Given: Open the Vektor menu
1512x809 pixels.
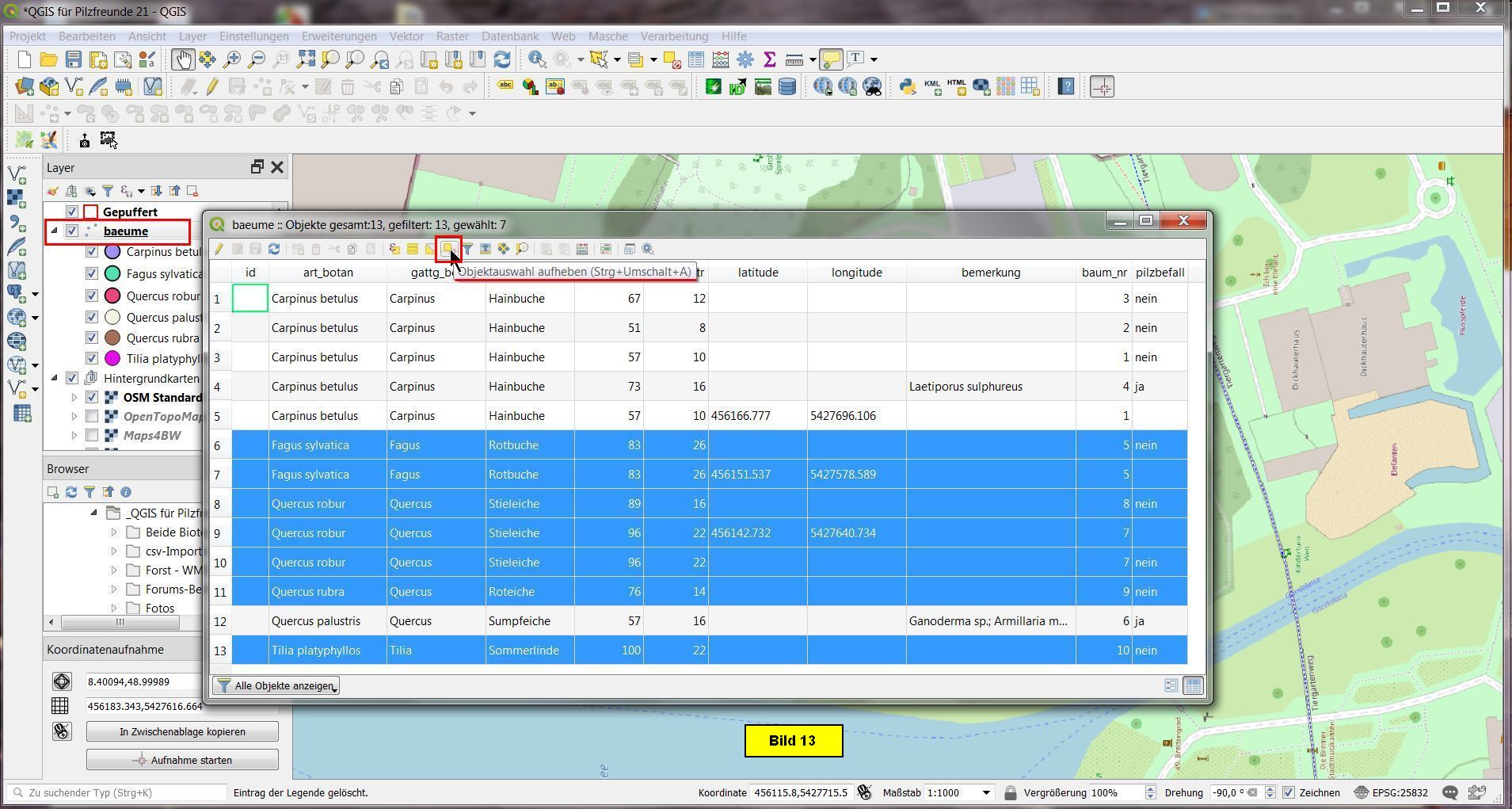Looking at the screenshot, I should pyautogui.click(x=406, y=36).
